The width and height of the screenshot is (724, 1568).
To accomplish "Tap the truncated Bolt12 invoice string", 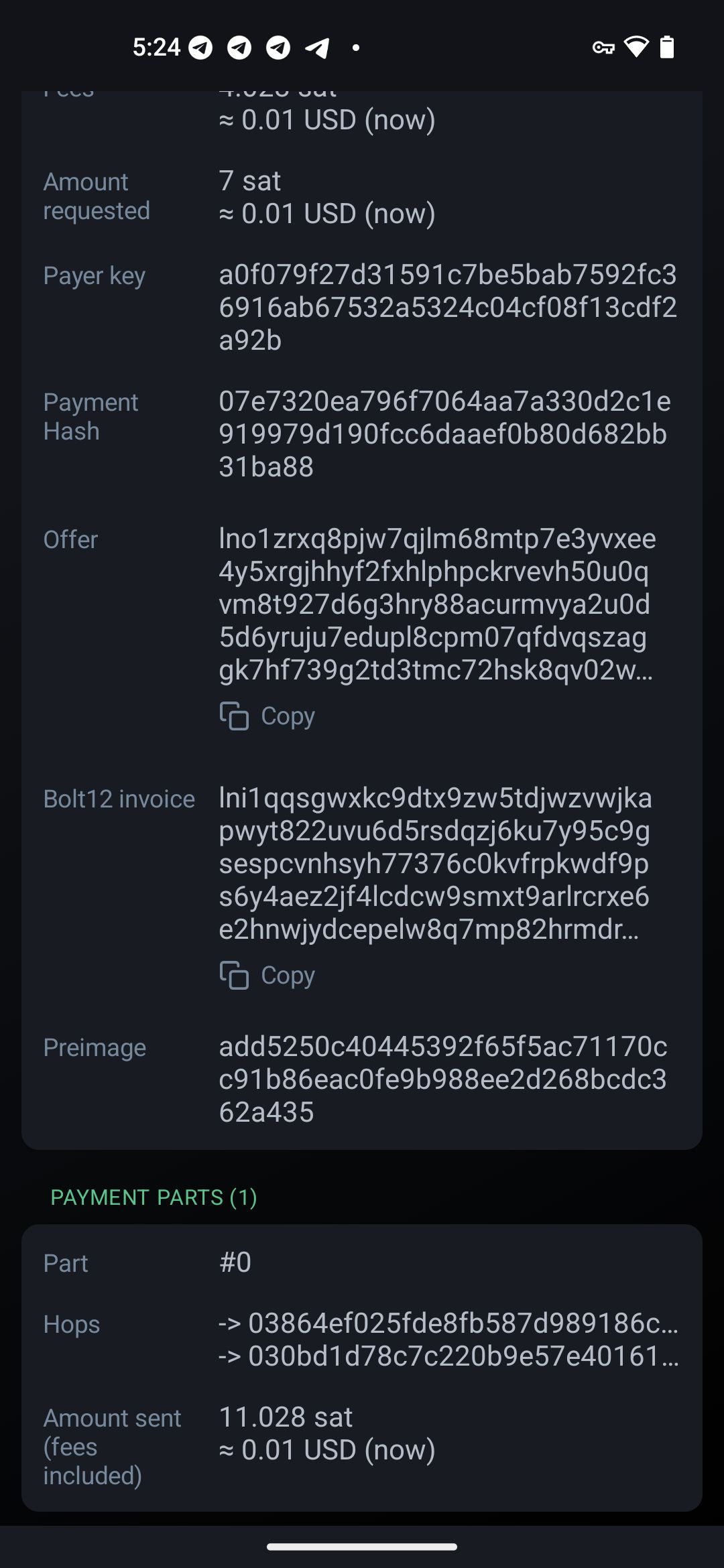I will point(434,863).
